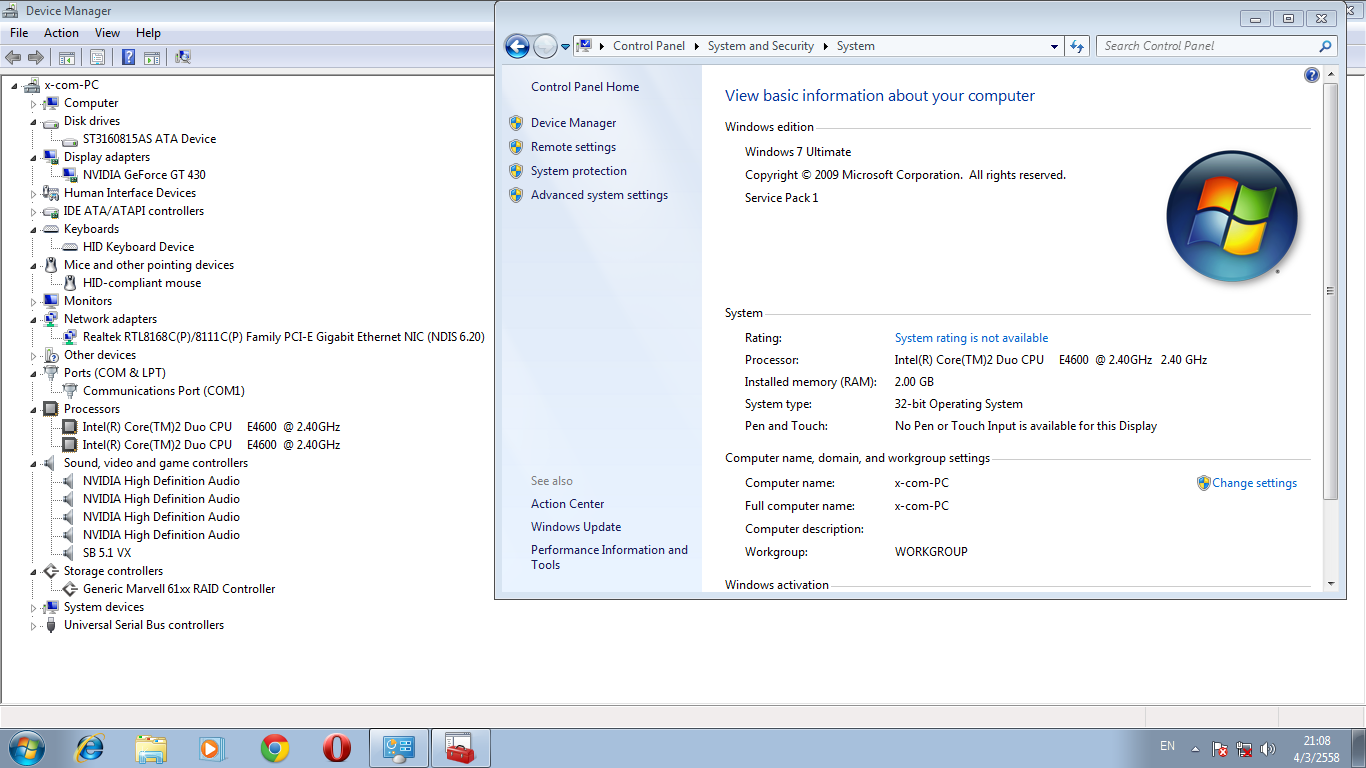1366x768 pixels.
Task: Select the Network adapters category label
Action: pos(110,319)
